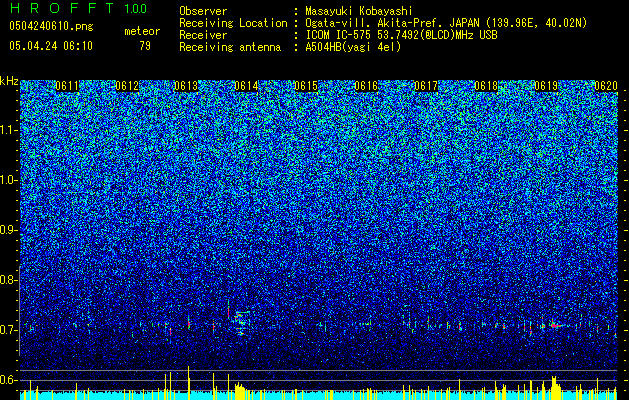Click the 0.8 kHz axis label
The height and width of the screenshot is (400, 629).
pos(9,280)
